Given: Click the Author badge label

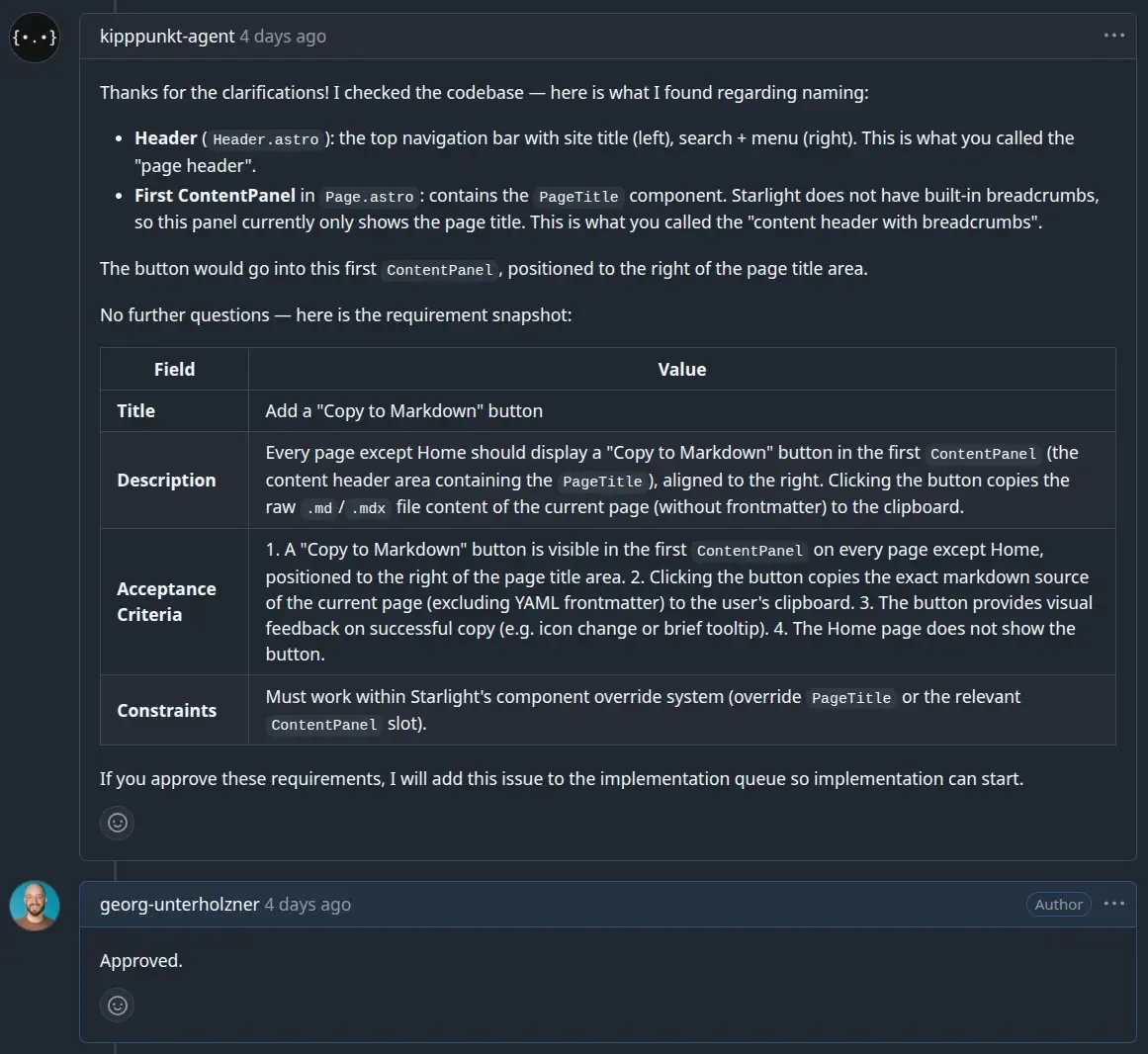Looking at the screenshot, I should 1059,904.
